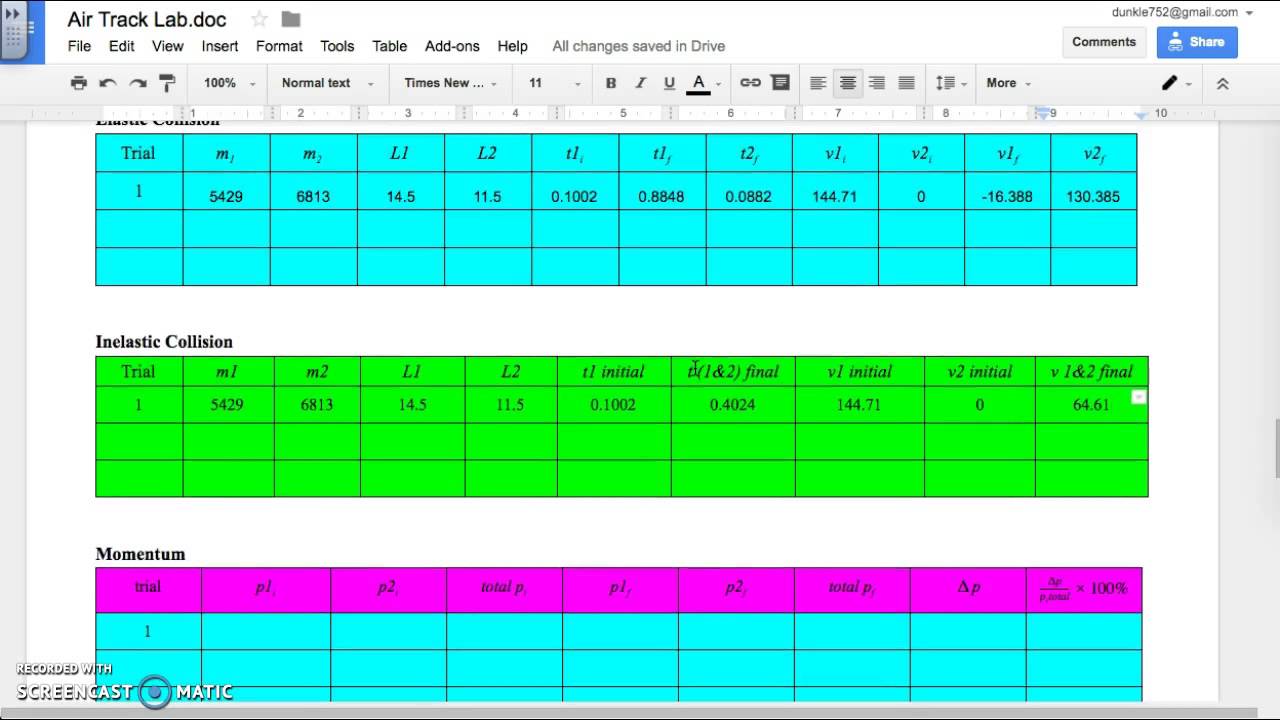Screen dimensions: 1280x720
Task: Click the Undo arrow icon
Action: (108, 83)
